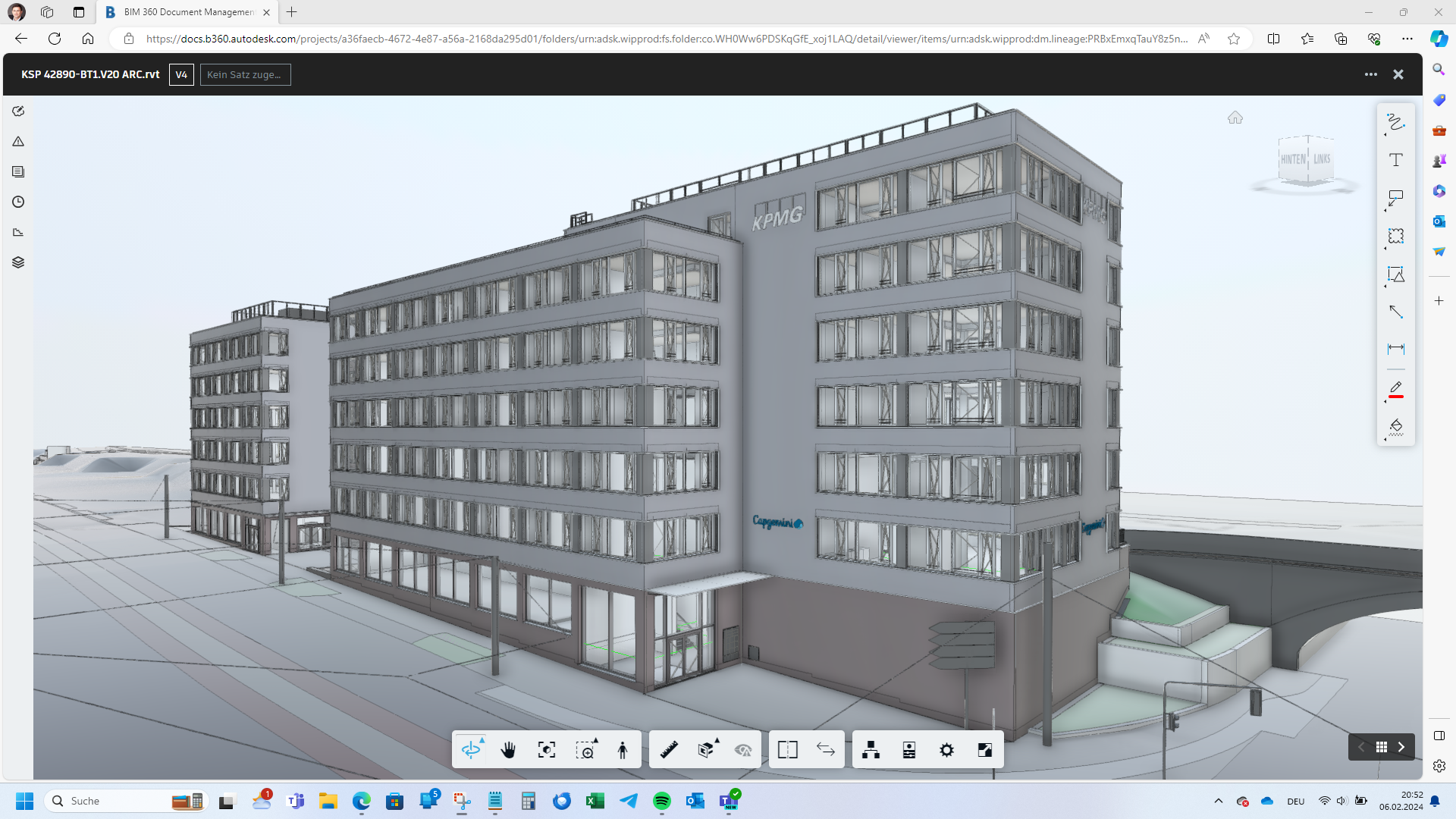The image size is (1456, 819).
Task: Click the Measure ruler tool
Action: [669, 750]
